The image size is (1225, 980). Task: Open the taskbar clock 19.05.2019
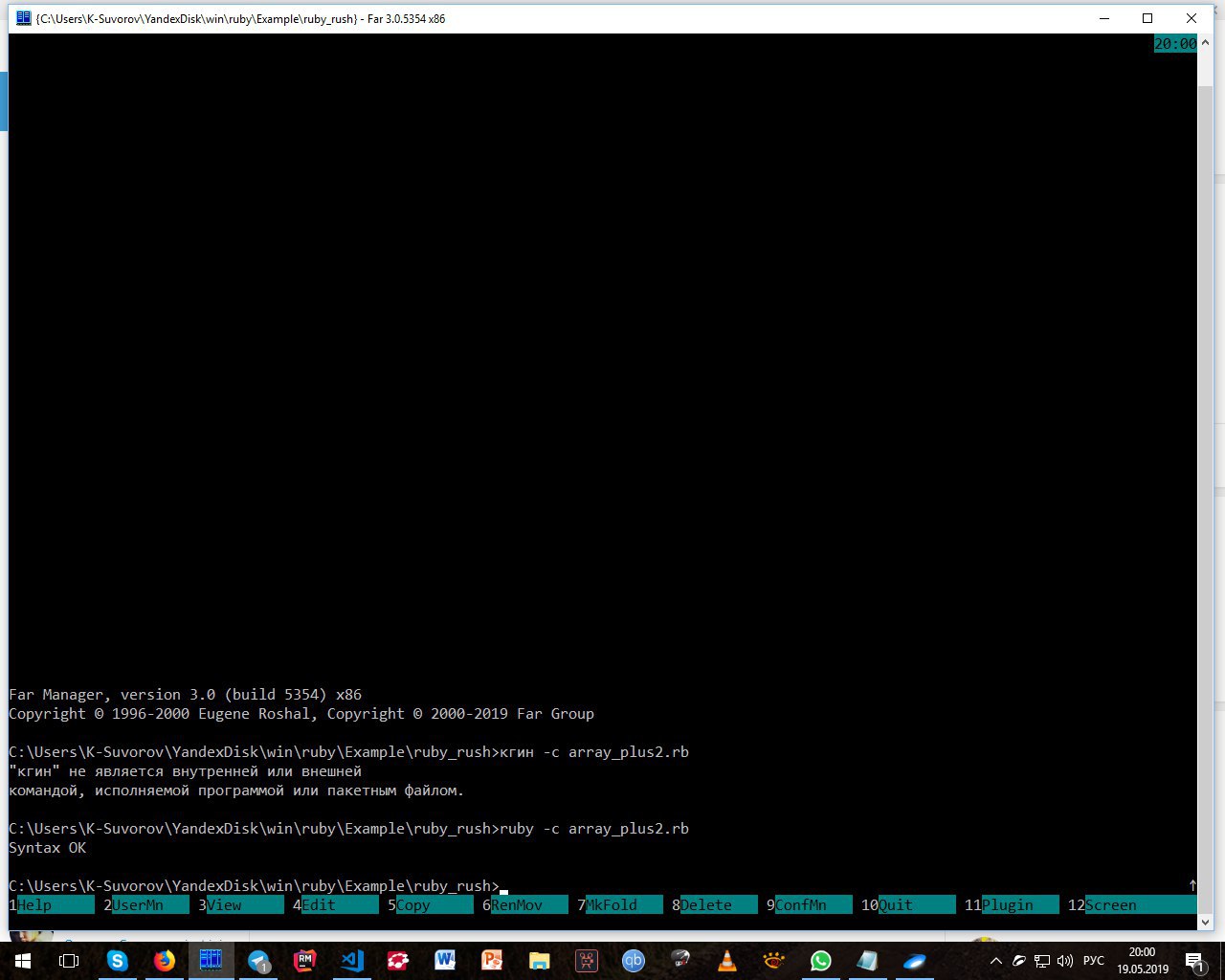click(x=1143, y=961)
